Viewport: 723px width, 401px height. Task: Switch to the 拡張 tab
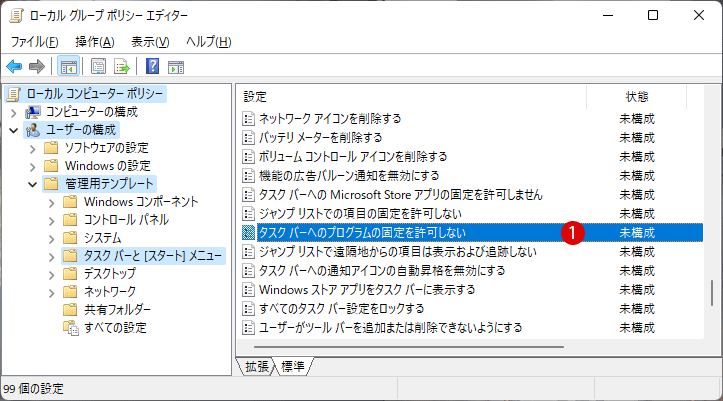[256, 366]
